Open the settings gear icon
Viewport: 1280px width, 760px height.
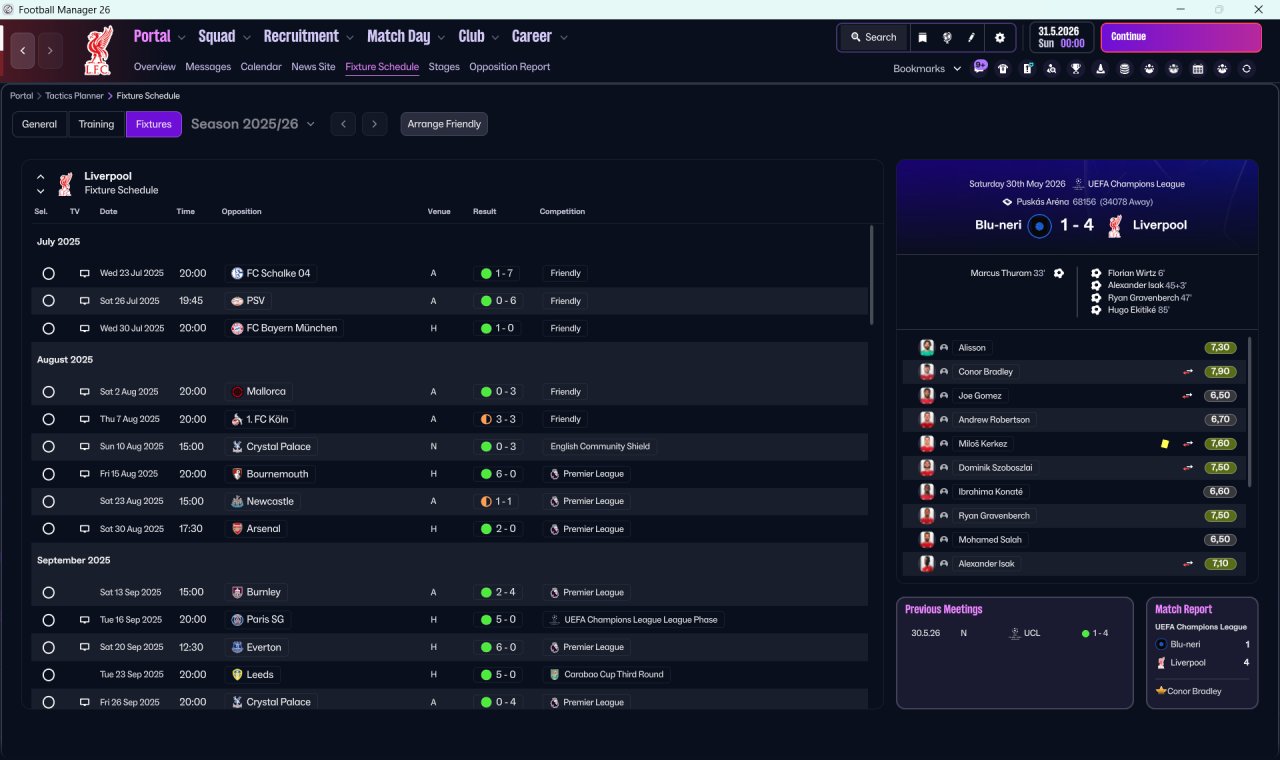click(x=999, y=37)
